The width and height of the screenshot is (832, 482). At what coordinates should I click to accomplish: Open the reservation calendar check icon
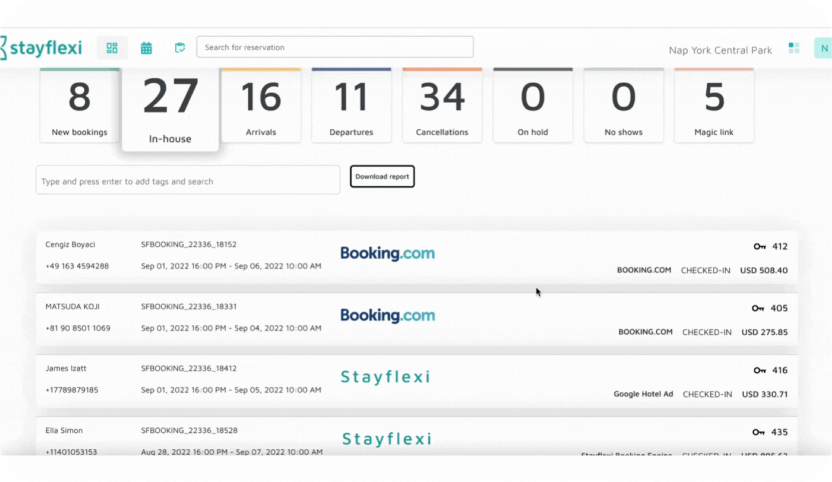(x=180, y=48)
